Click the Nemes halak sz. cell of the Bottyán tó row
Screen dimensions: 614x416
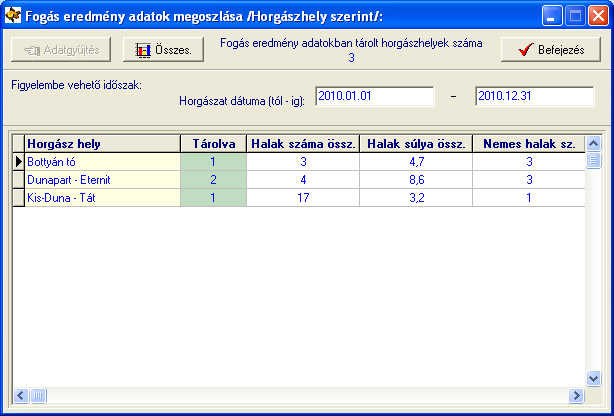[x=529, y=162]
